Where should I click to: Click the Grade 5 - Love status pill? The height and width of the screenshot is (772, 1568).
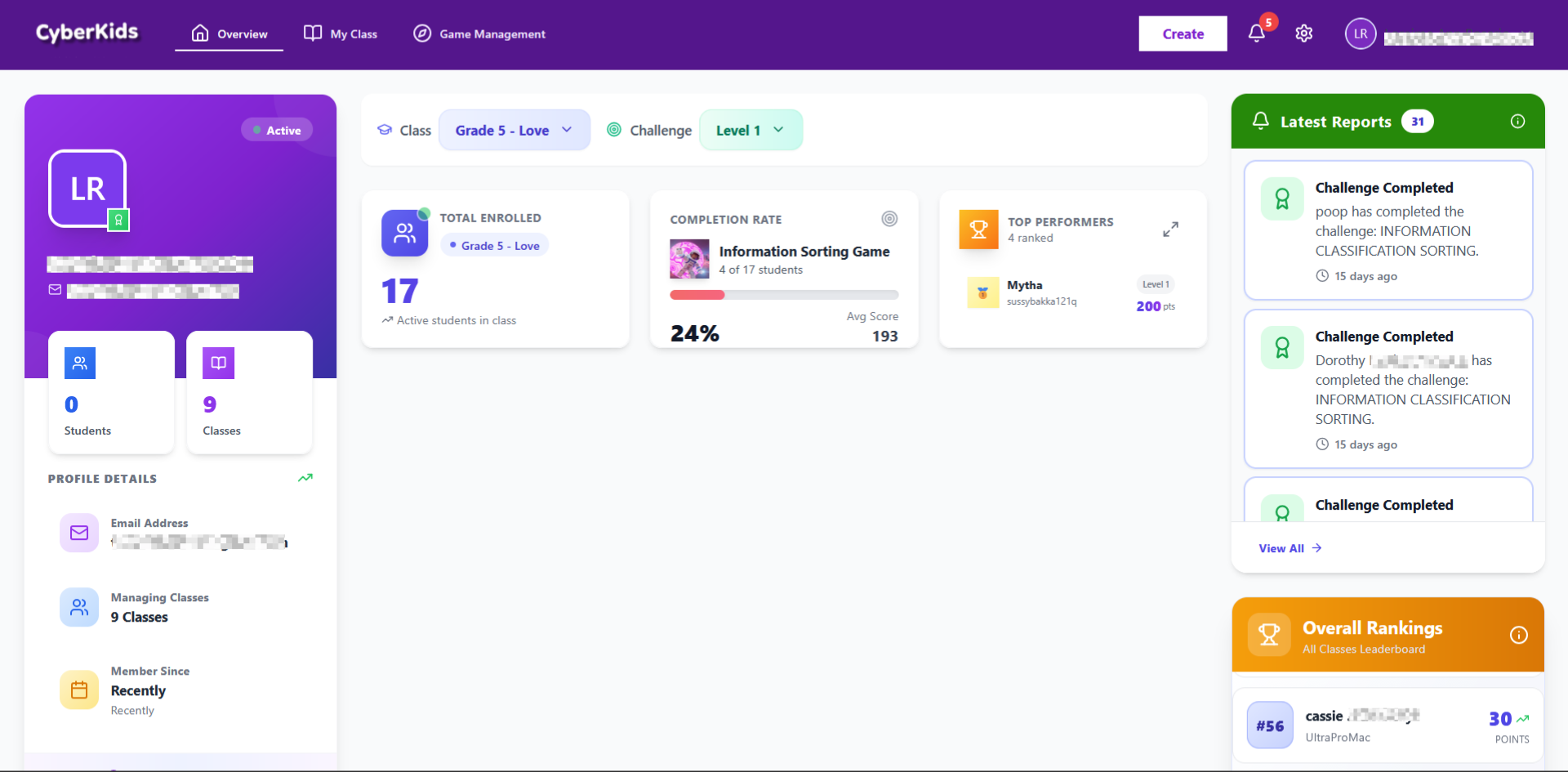tap(493, 245)
